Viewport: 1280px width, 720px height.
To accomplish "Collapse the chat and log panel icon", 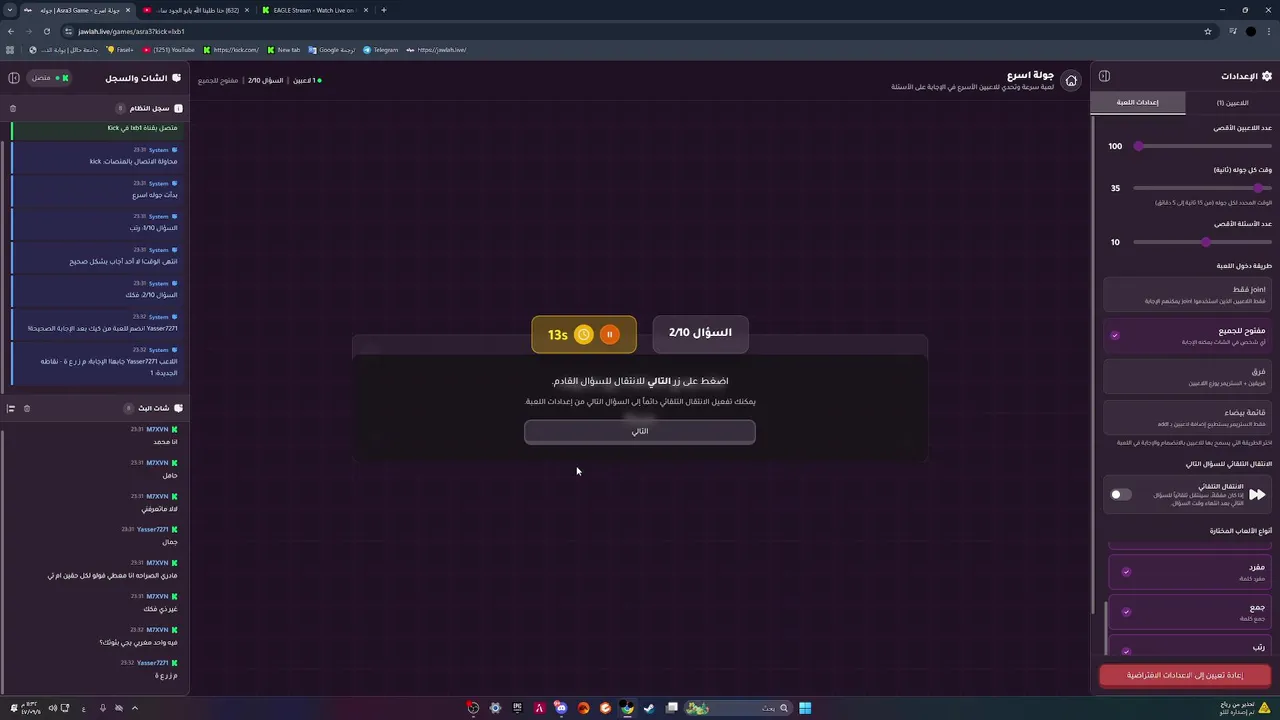I will 14,77.
